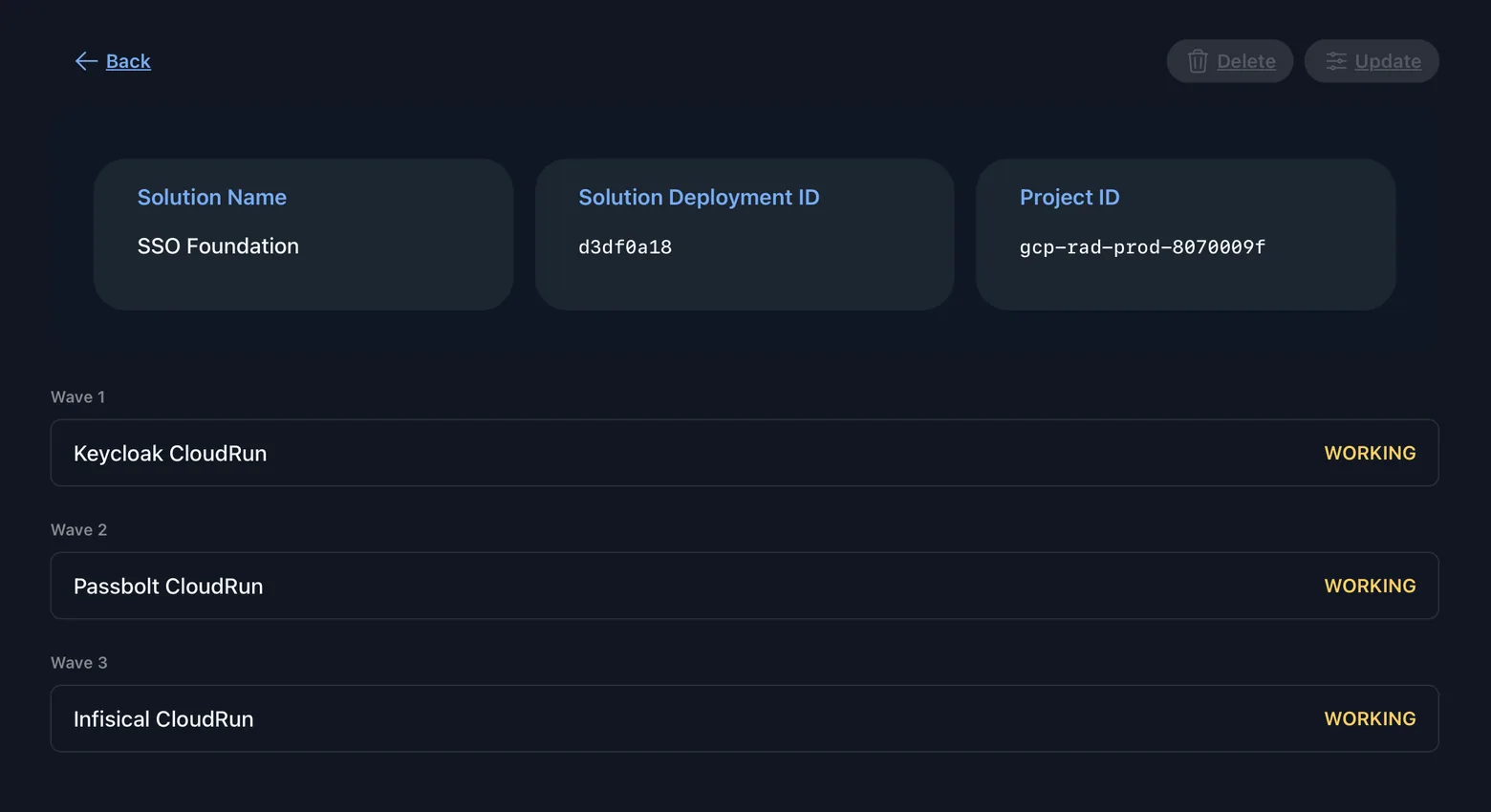
Task: Click WORKING status for Infisical CloudRun
Action: (1370, 718)
